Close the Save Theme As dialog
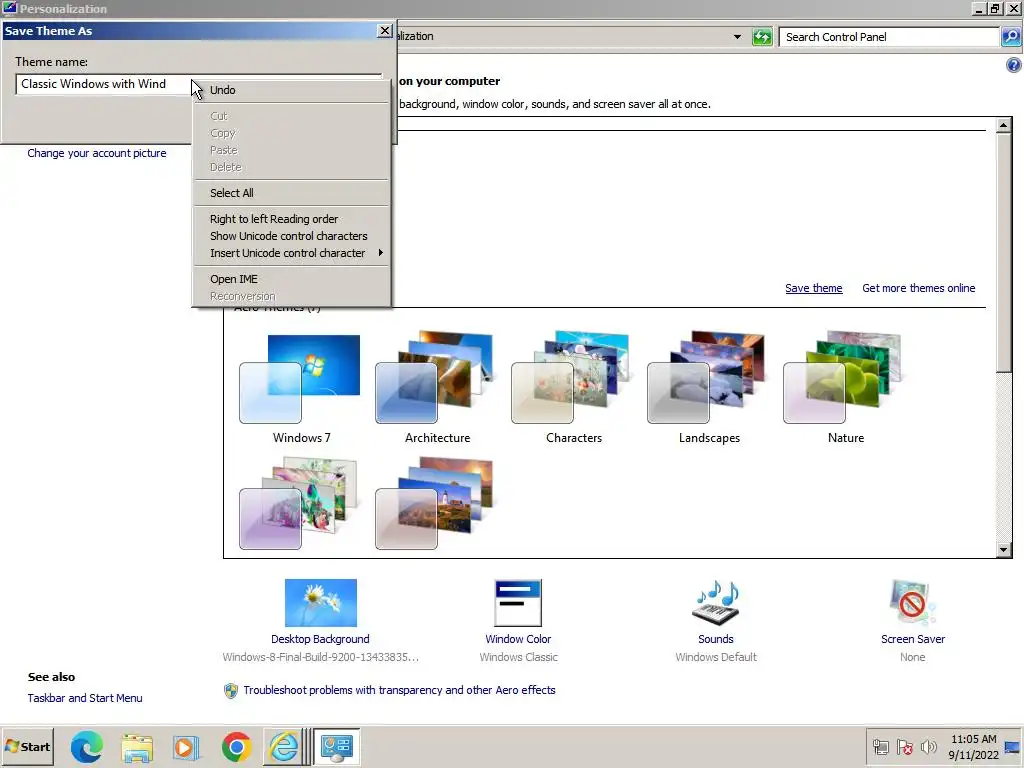Screen dimensions: 1024x768 point(385,31)
